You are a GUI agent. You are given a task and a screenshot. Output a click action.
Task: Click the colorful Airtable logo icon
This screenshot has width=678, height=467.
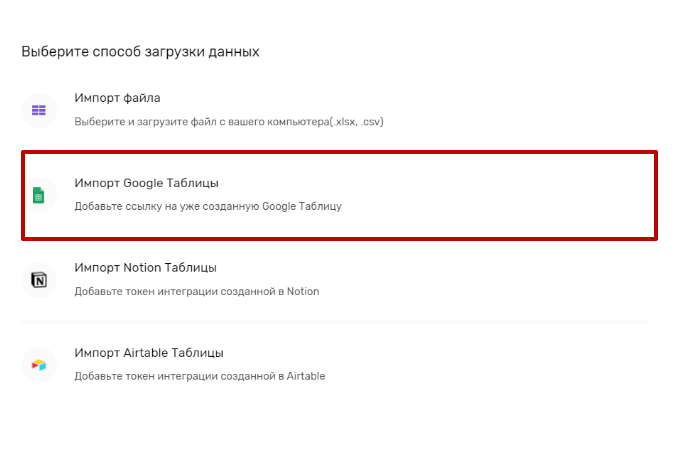click(x=39, y=365)
